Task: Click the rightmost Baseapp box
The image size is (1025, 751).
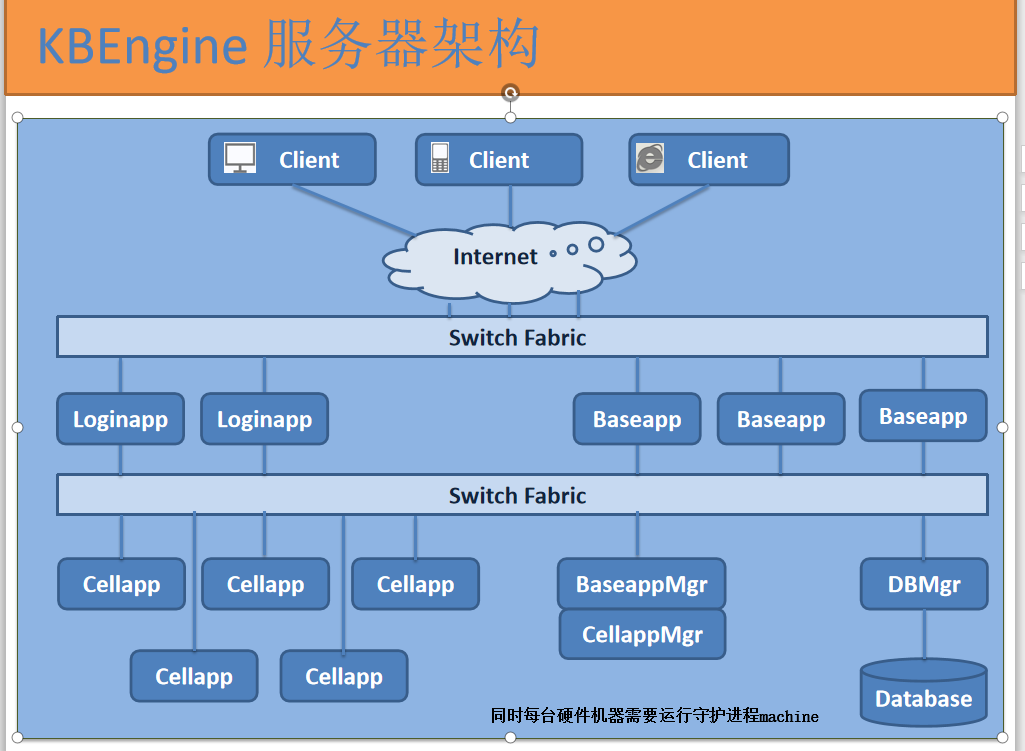Action: point(922,416)
